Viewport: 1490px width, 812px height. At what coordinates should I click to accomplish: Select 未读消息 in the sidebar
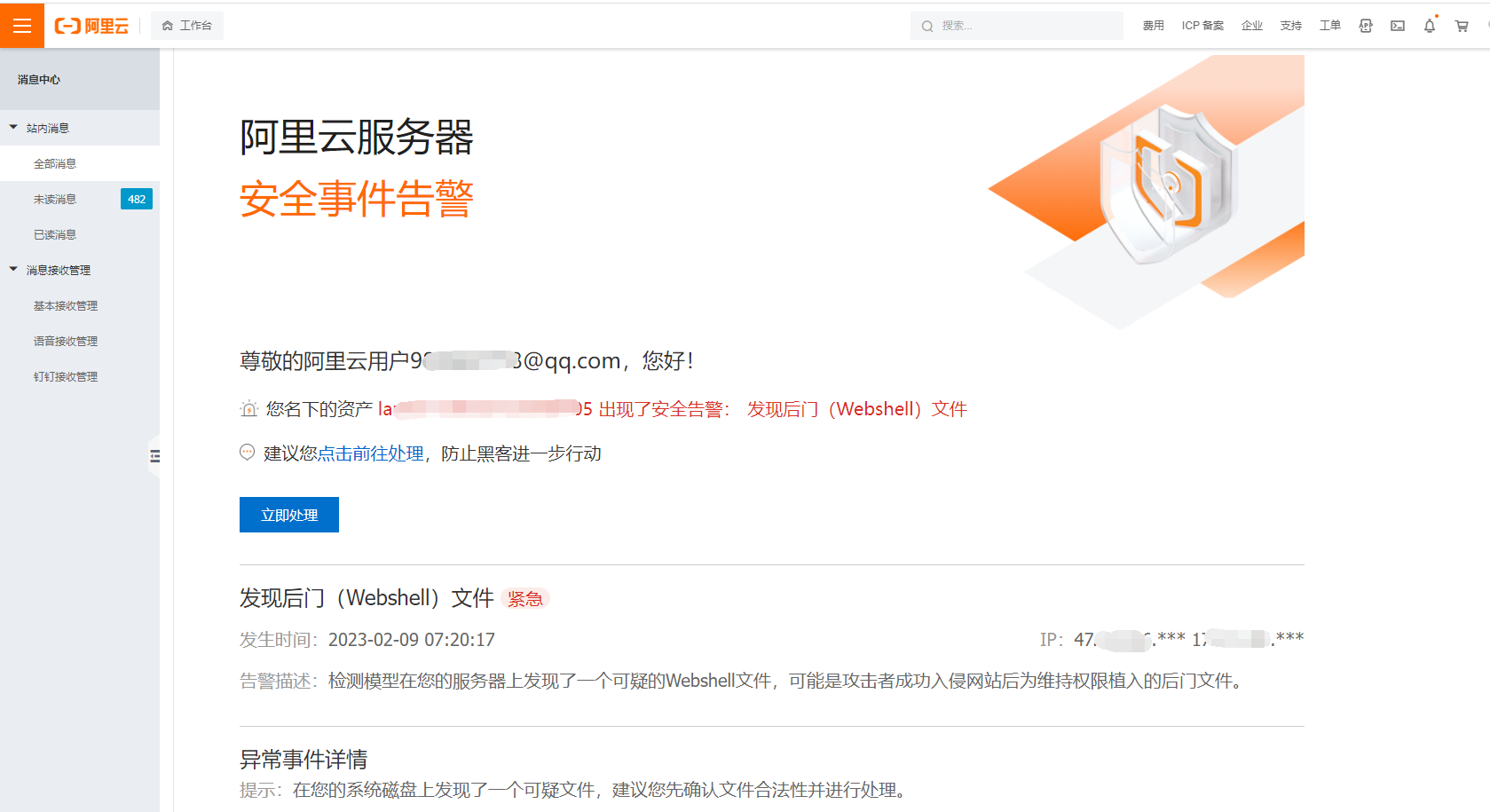[x=55, y=199]
